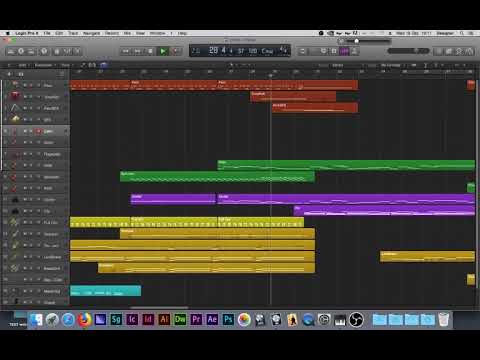Open Adobe After Effects (Ae) in the Dock
The height and width of the screenshot is (360, 480).
tap(212, 320)
